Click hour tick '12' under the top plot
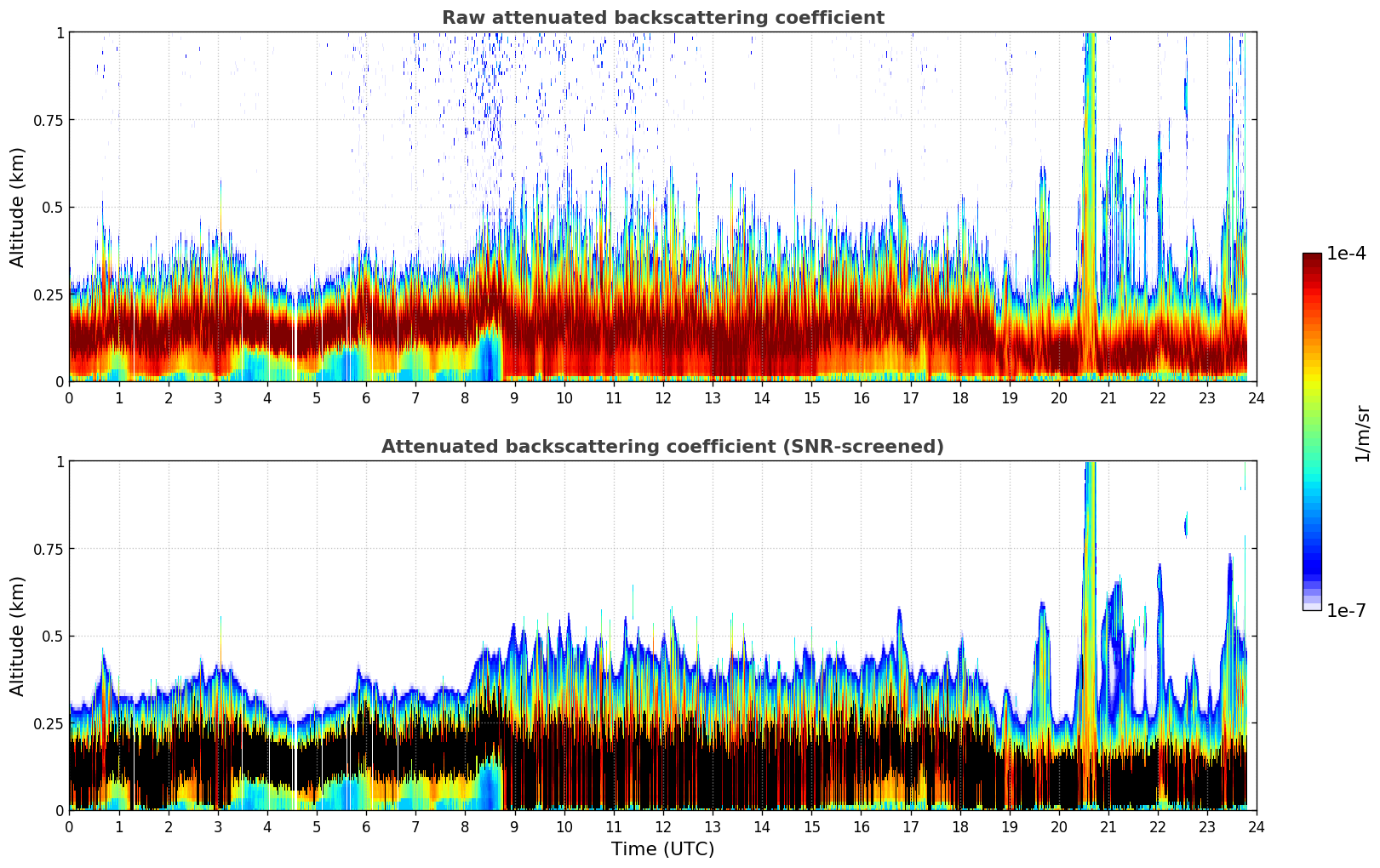The height and width of the screenshot is (868, 1380). pos(662,398)
